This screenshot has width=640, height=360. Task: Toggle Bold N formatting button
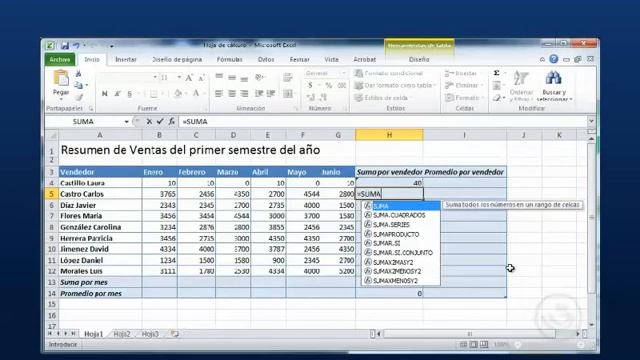click(104, 94)
